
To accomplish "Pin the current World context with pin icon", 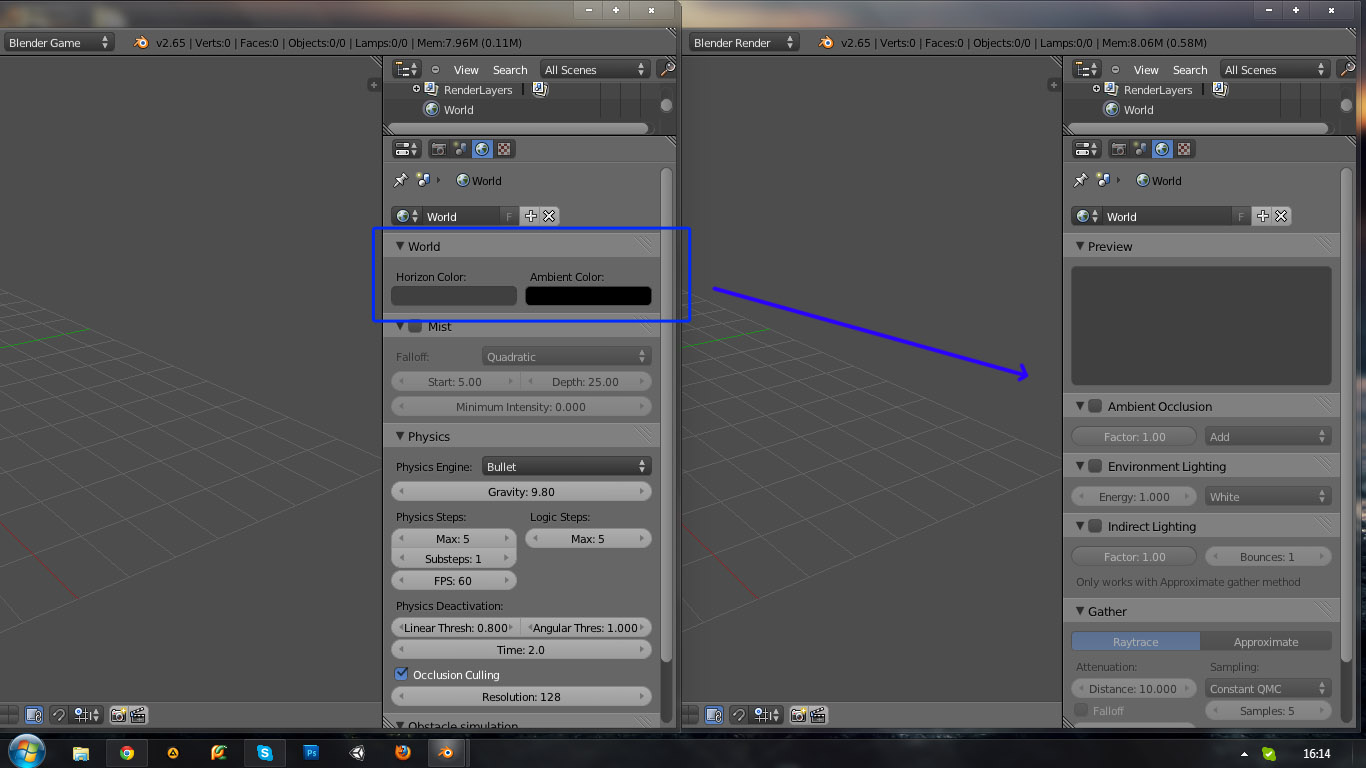I will point(399,180).
